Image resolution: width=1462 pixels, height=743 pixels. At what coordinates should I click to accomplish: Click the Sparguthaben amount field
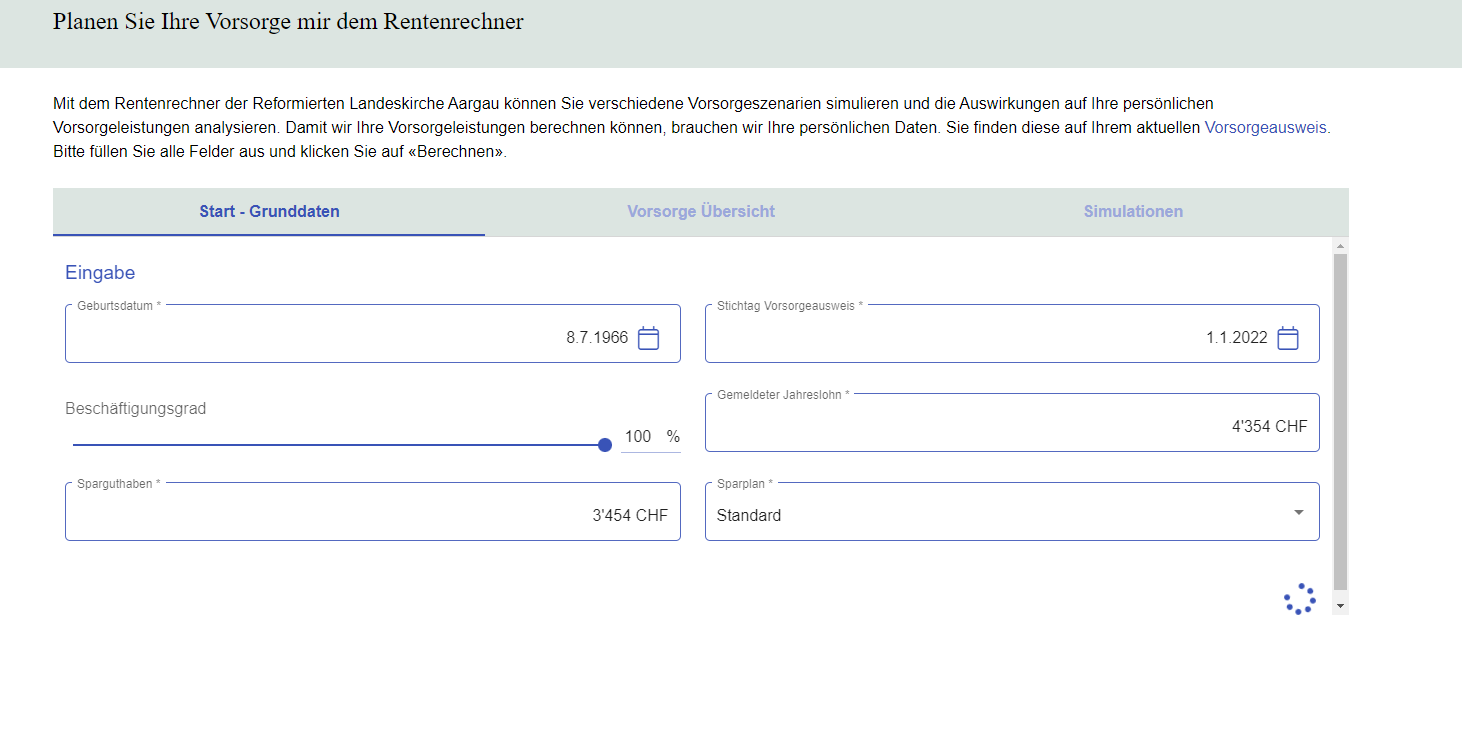point(372,516)
